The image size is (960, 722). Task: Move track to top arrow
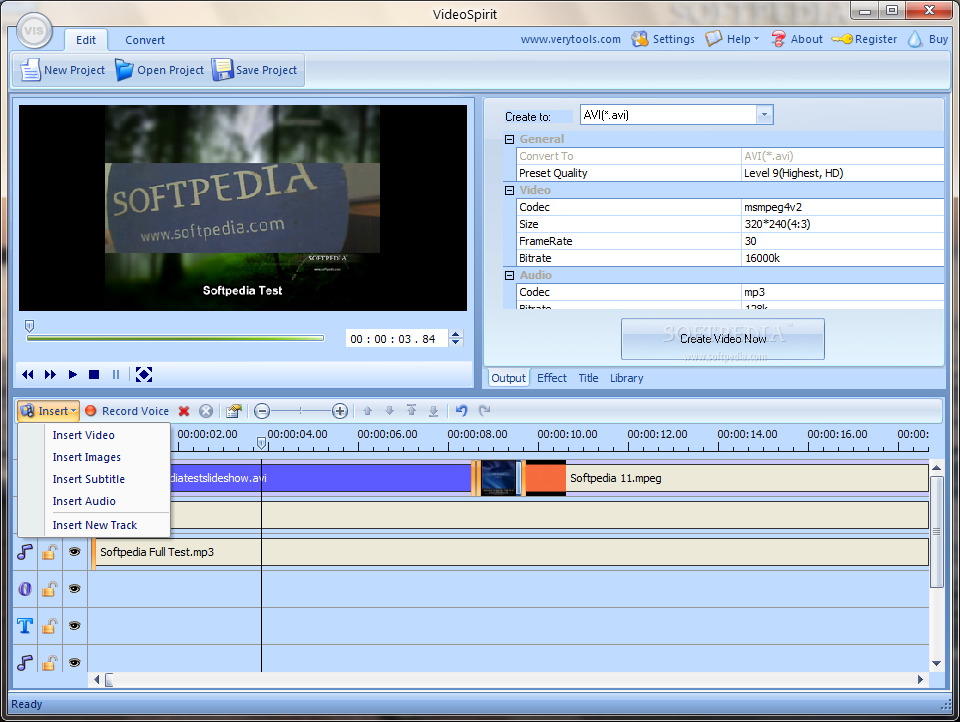(411, 411)
